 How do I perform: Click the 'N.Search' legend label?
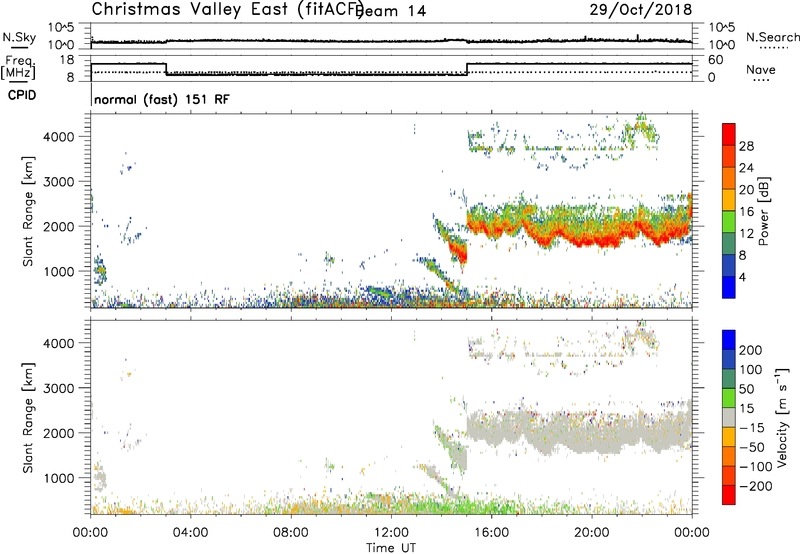(772, 37)
